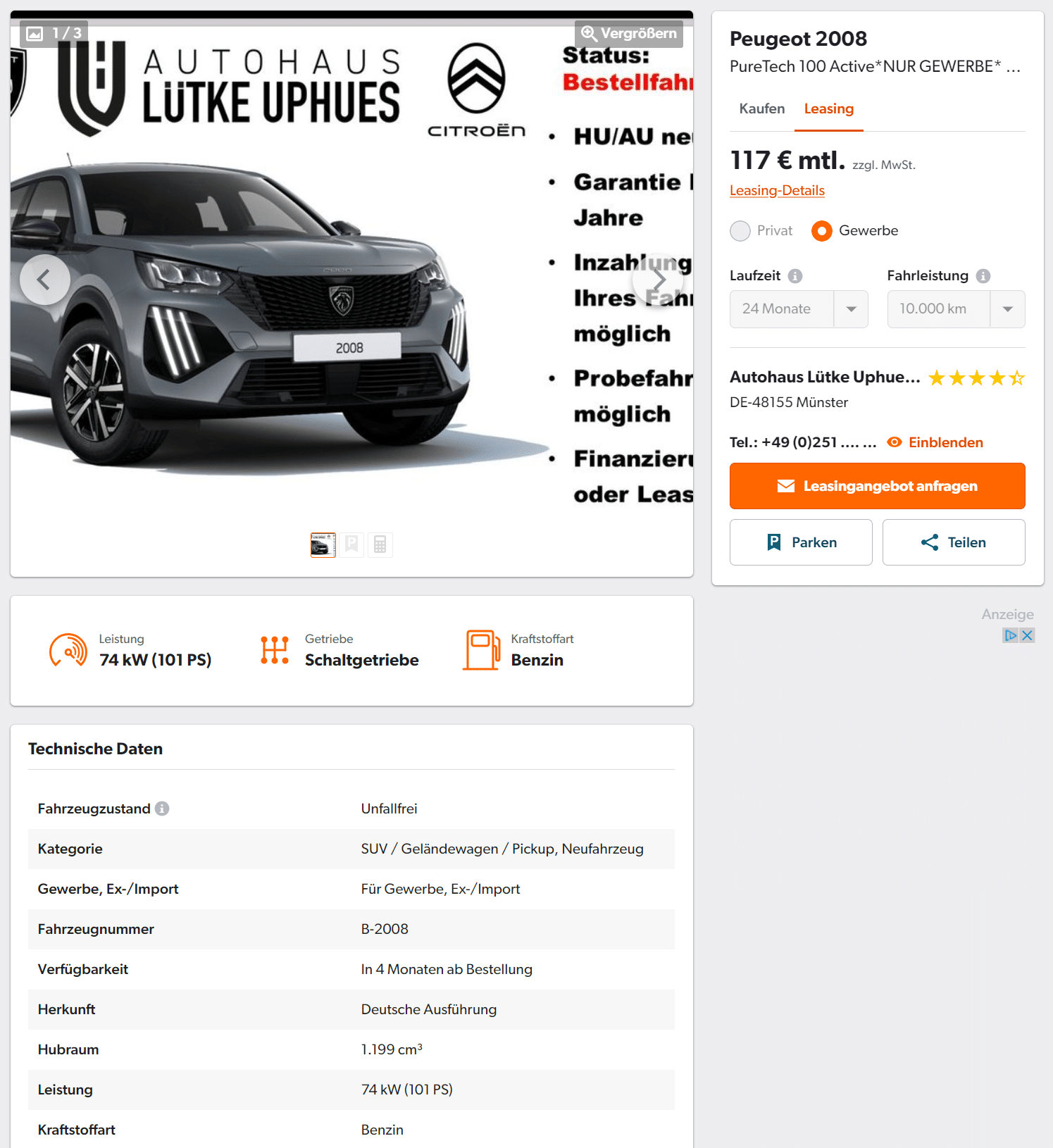
Task: Share the listing with Teilen
Action: [x=954, y=542]
